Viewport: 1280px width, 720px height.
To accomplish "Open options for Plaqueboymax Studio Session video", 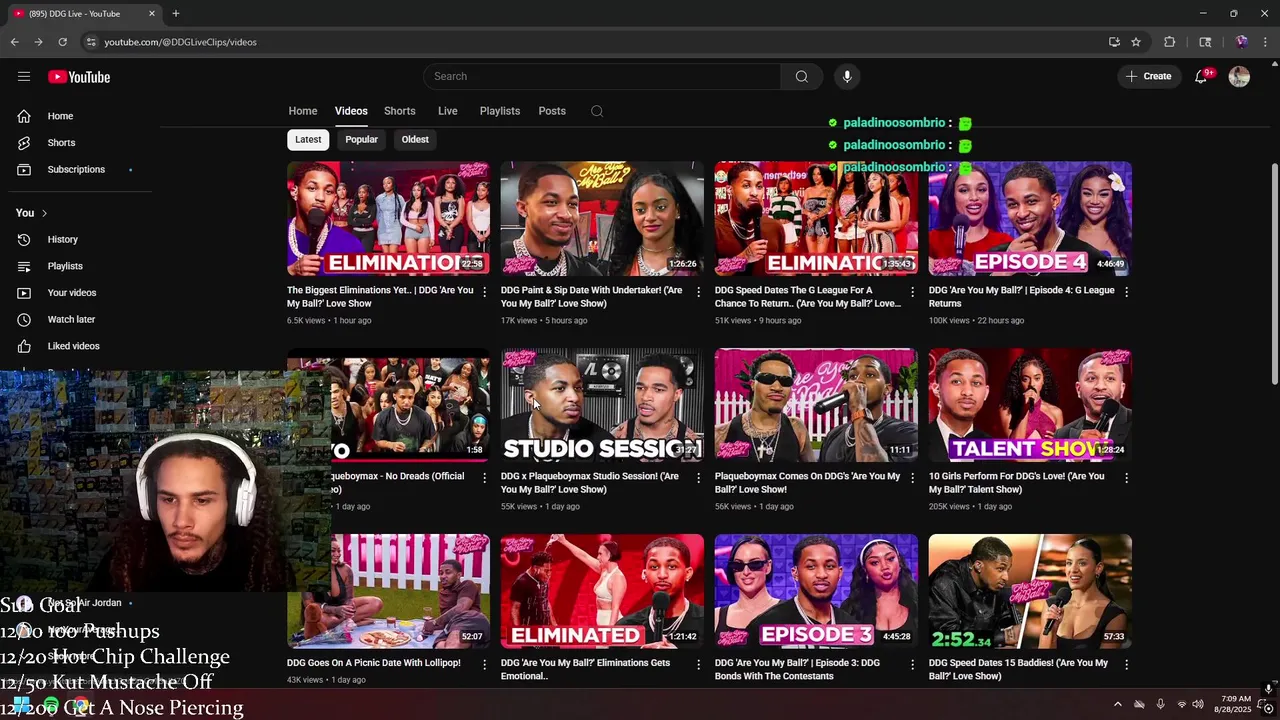I will (698, 478).
